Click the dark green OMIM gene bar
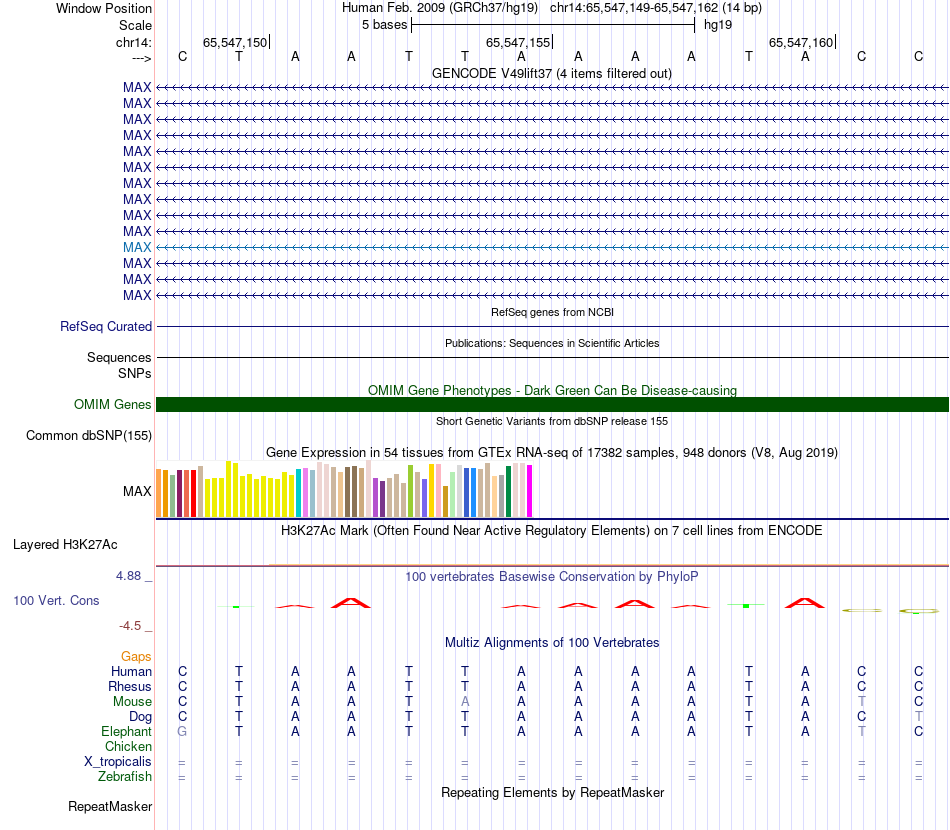The width and height of the screenshot is (950, 830). [x=552, y=405]
